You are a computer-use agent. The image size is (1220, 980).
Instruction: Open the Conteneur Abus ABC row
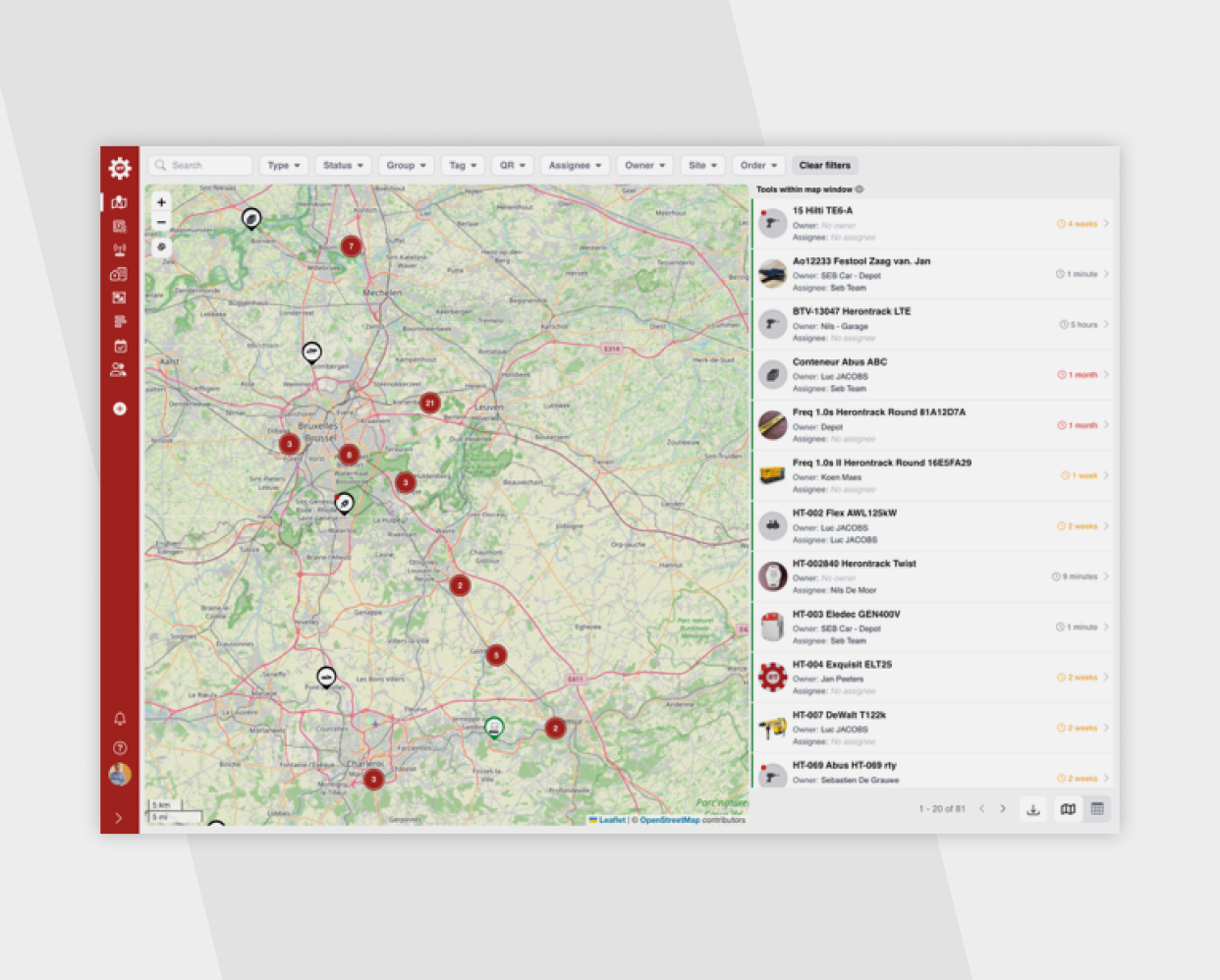pyautogui.click(x=934, y=374)
